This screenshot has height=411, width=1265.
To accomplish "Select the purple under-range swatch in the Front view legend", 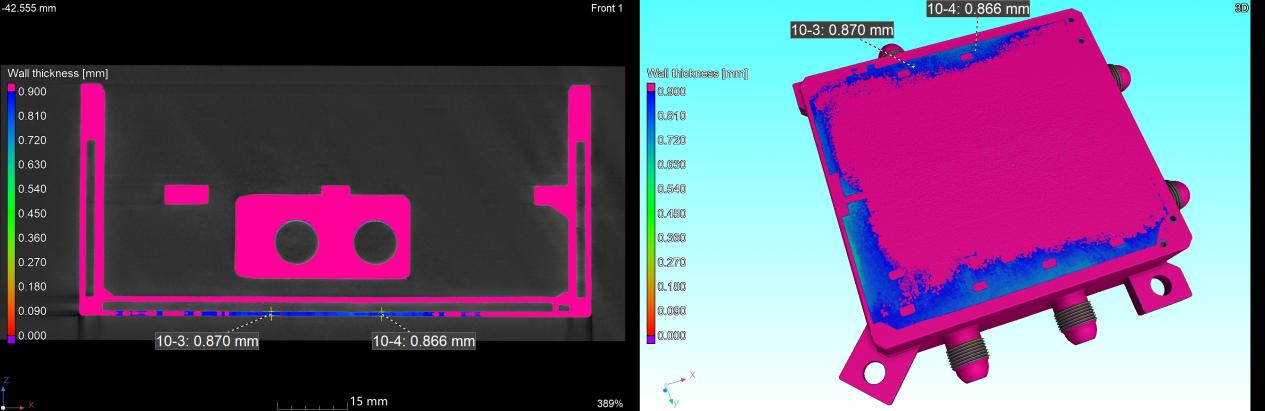I will pos(11,339).
